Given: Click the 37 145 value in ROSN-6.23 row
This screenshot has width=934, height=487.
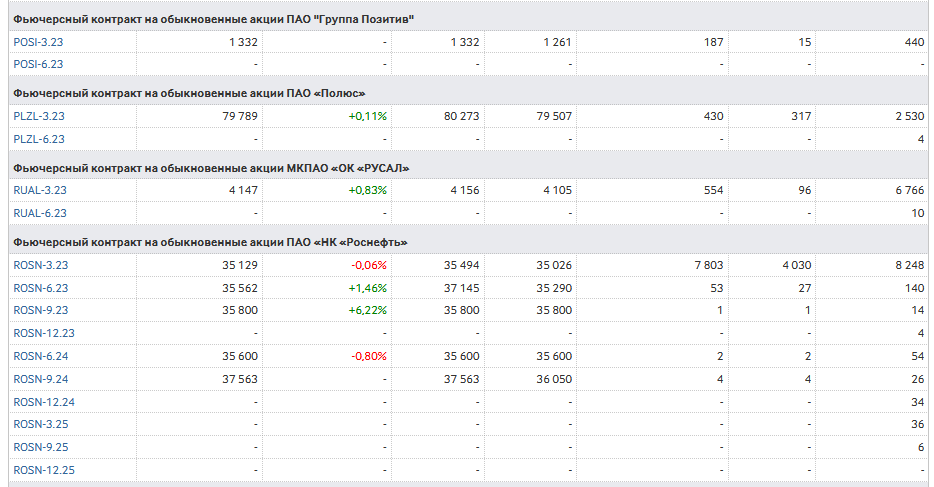Looking at the screenshot, I should pyautogui.click(x=462, y=288).
